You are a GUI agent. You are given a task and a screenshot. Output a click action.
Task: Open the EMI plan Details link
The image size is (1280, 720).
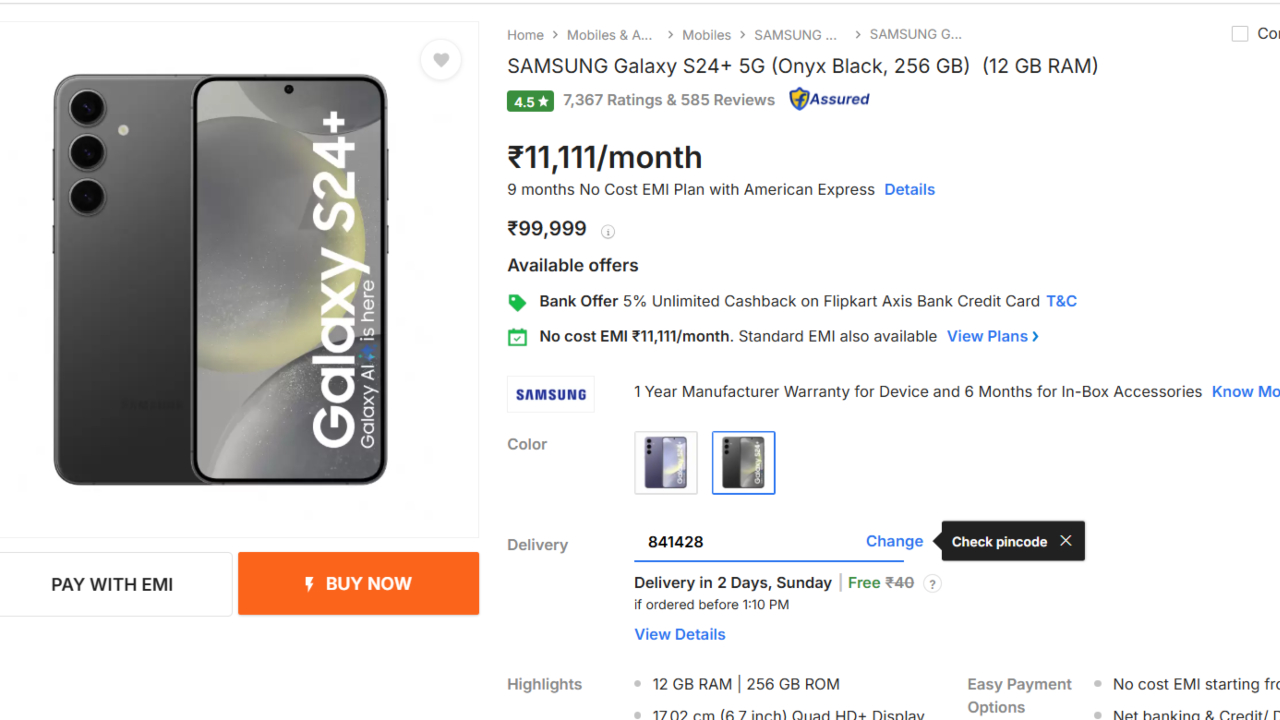pos(909,190)
